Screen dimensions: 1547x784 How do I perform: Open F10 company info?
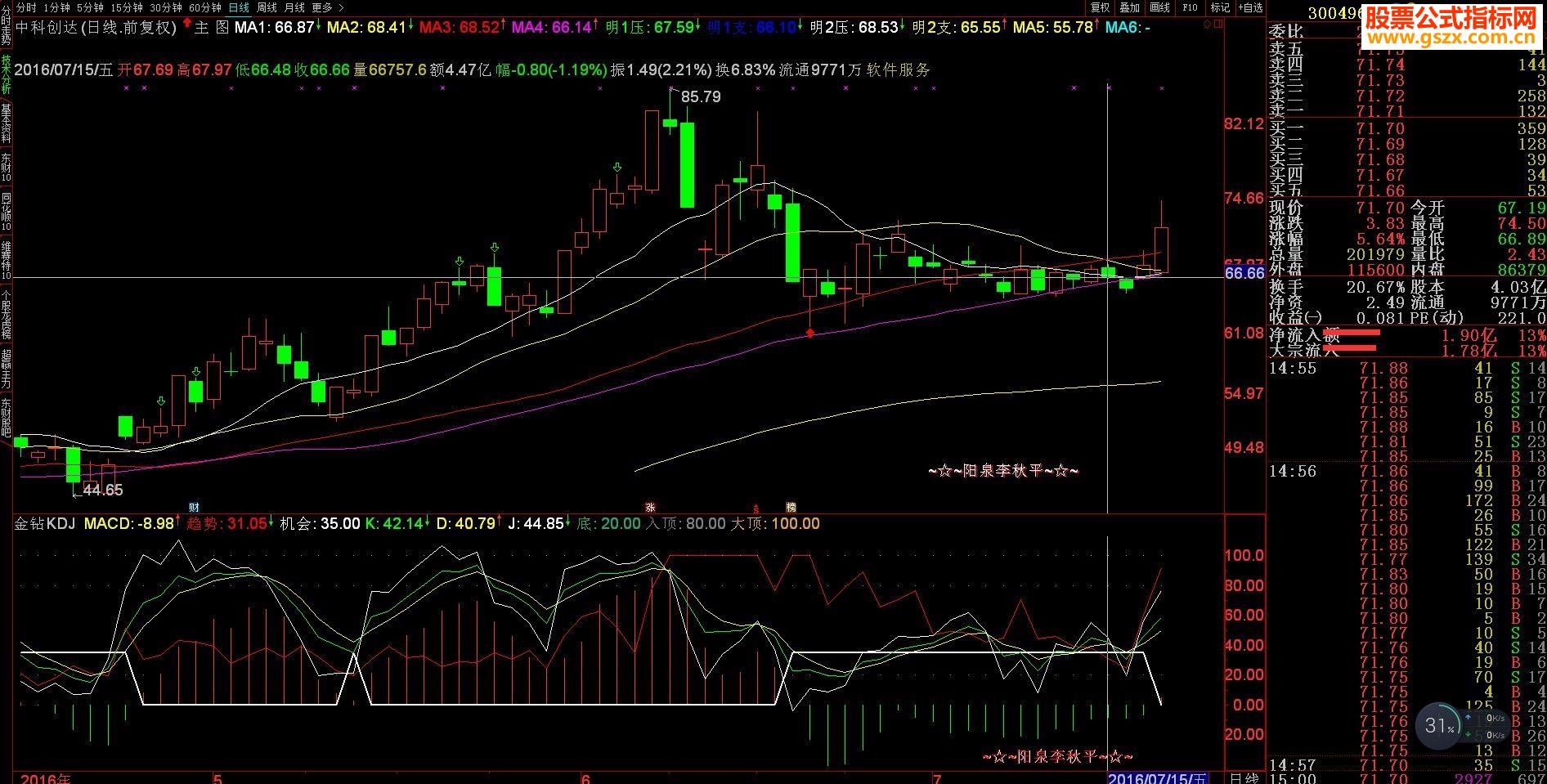coord(1190,7)
